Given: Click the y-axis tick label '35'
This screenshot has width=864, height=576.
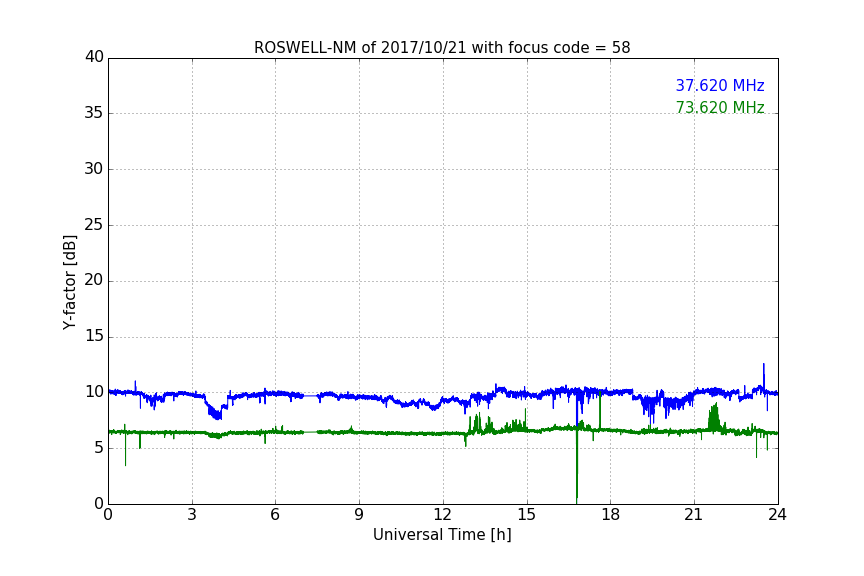Looking at the screenshot, I should point(94,113).
